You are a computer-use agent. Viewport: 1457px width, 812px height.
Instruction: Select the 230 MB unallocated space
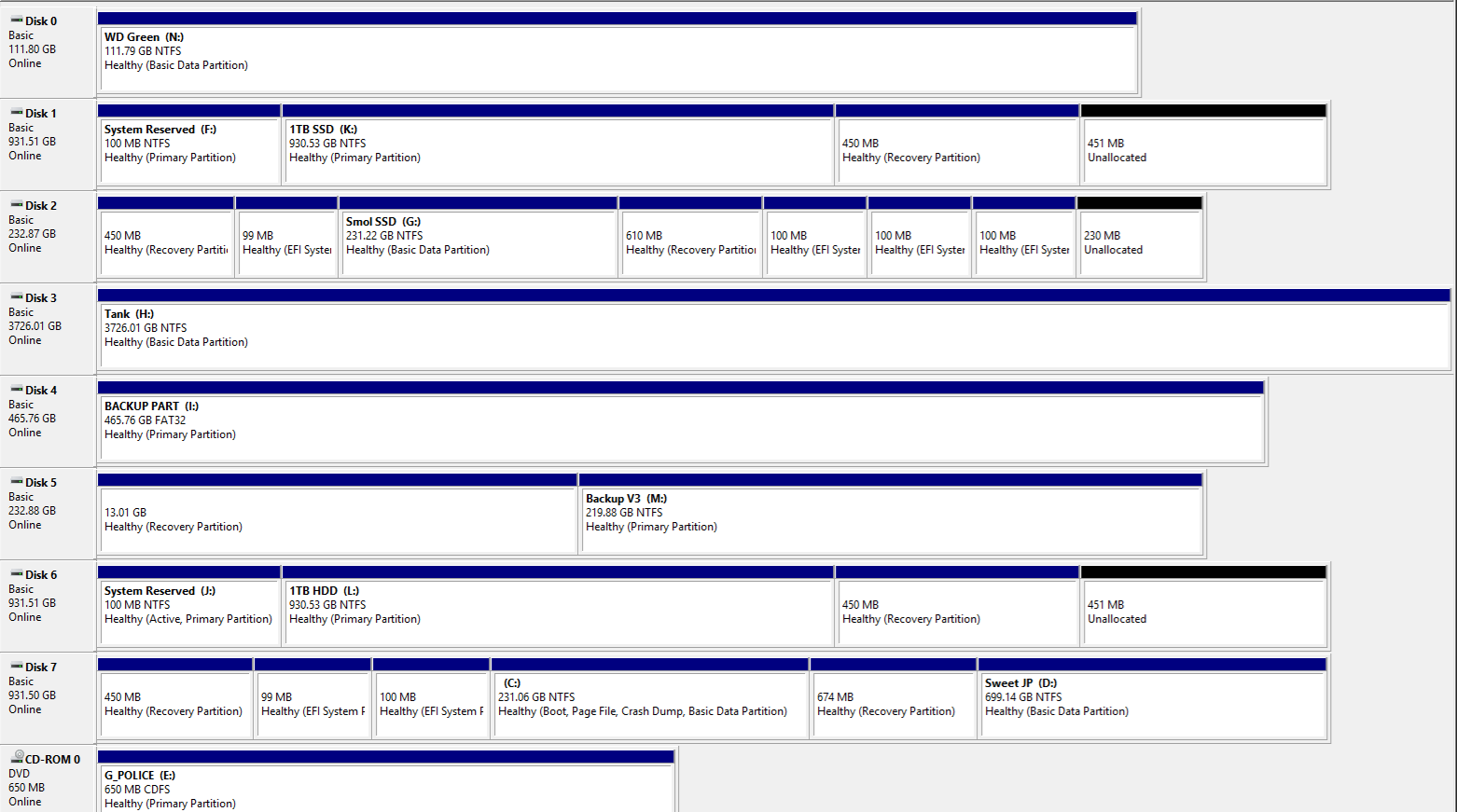[x=1139, y=237]
